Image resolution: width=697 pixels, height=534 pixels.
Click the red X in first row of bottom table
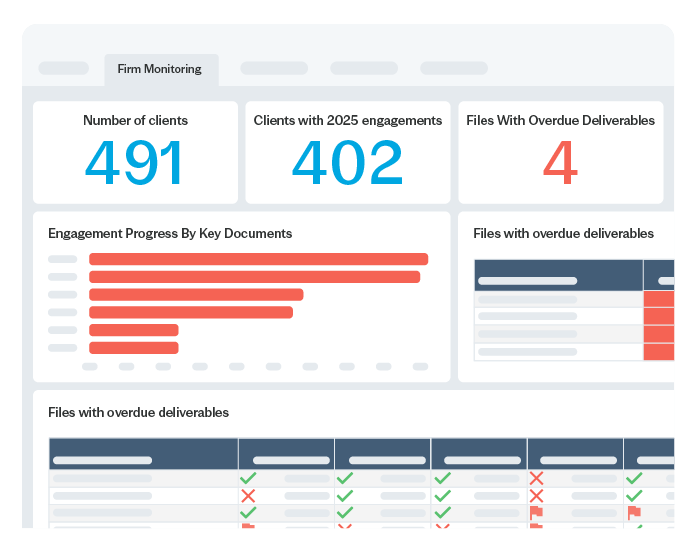click(x=536, y=478)
